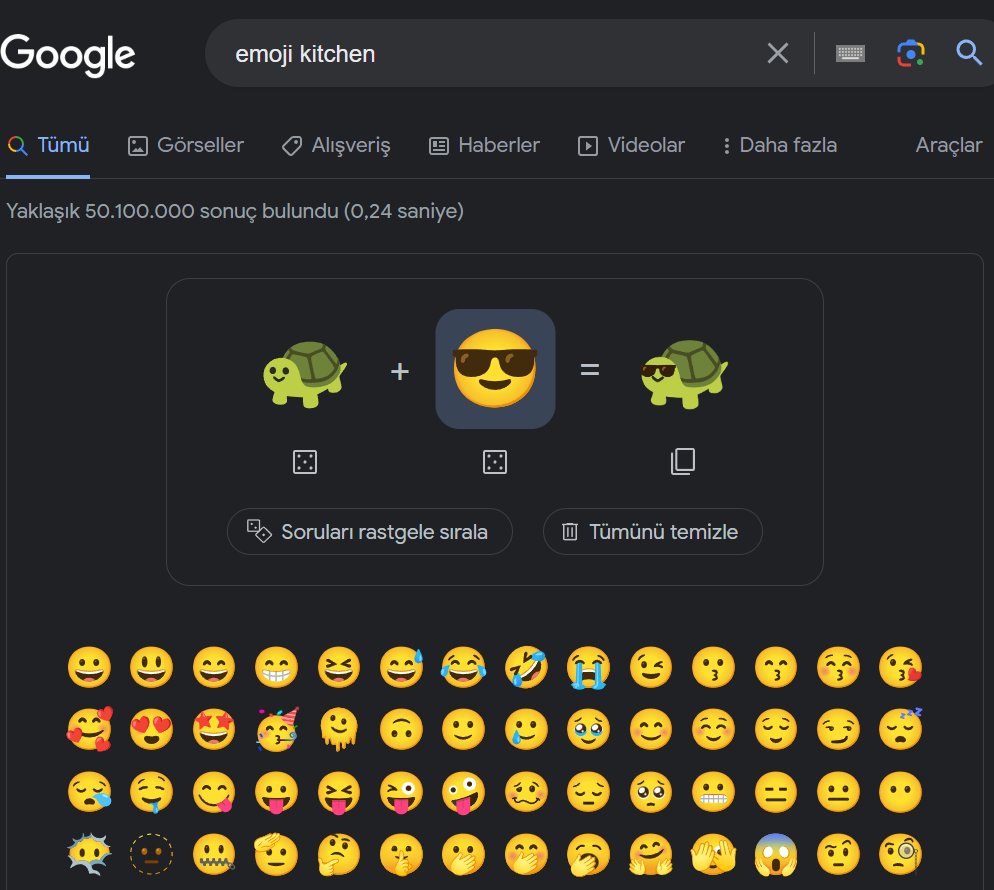The image size is (994, 890).
Task: Copy the combined emoji result
Action: click(x=683, y=461)
